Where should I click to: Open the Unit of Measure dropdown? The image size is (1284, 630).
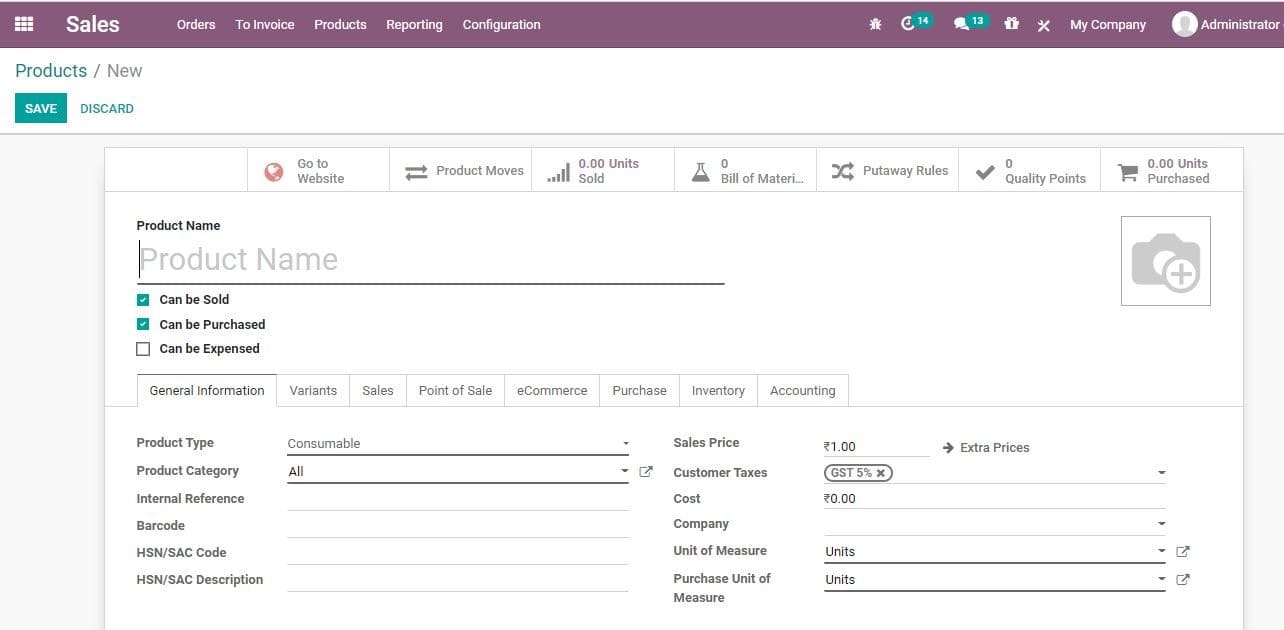click(x=1161, y=551)
